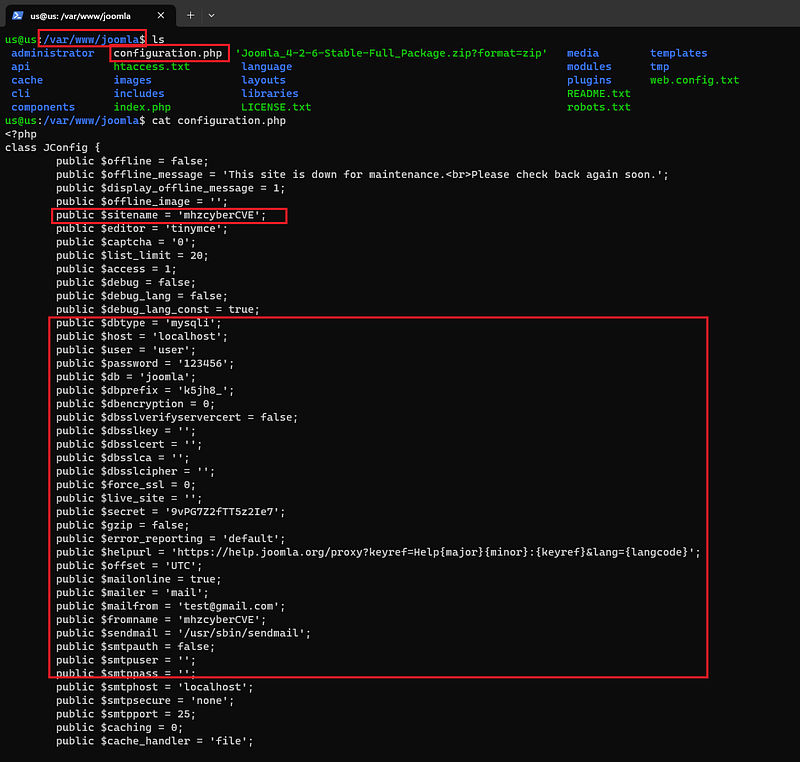The height and width of the screenshot is (762, 800).
Task: Click the 'api' directory name
Action: click(x=20, y=67)
